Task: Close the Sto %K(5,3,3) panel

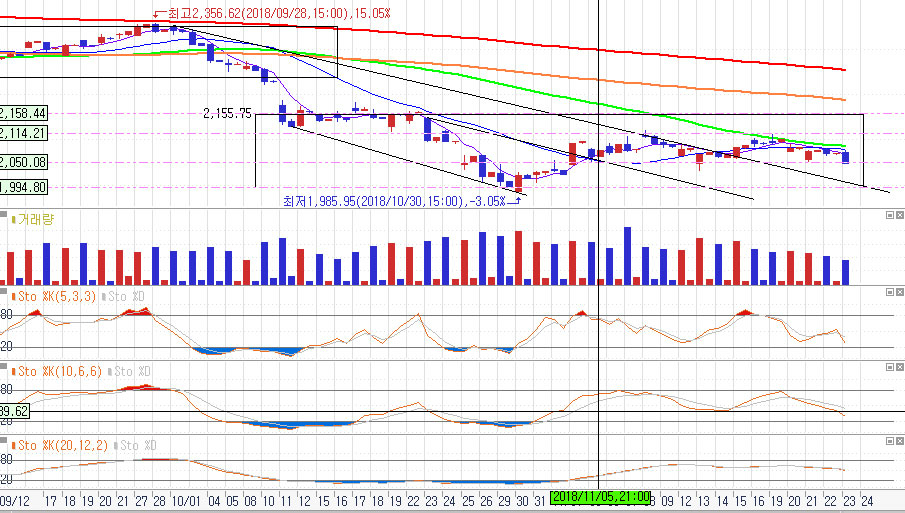Action: point(899,292)
